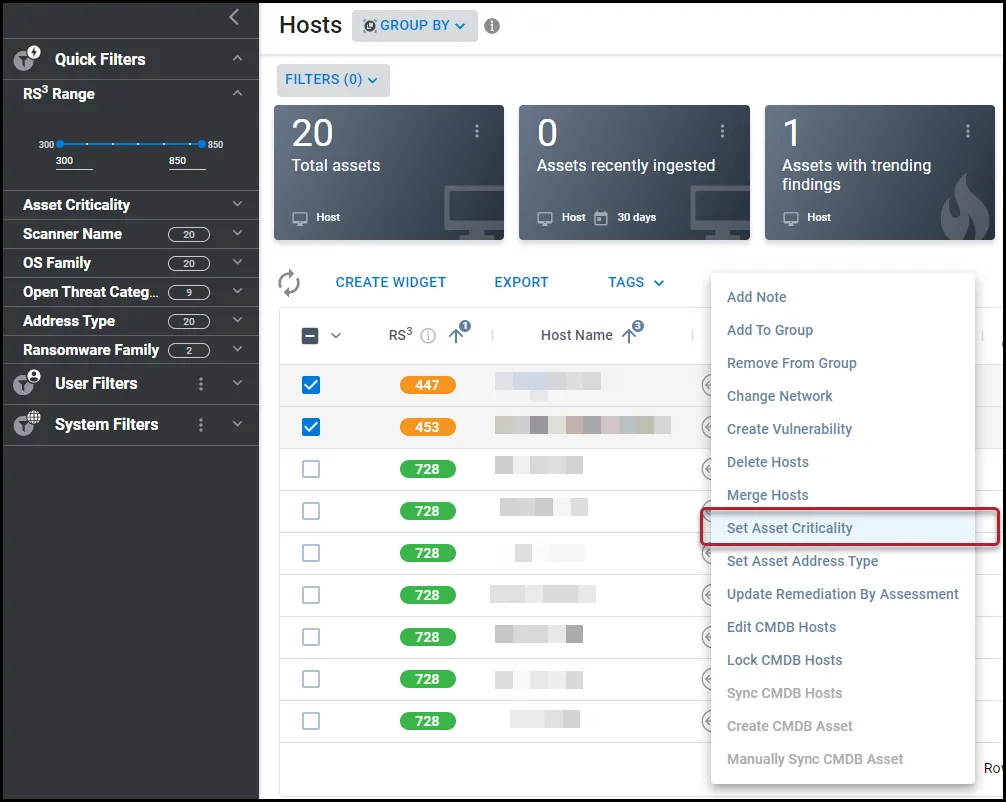Collapse the RS3 Range section
This screenshot has height=802, width=1006.
click(237, 93)
